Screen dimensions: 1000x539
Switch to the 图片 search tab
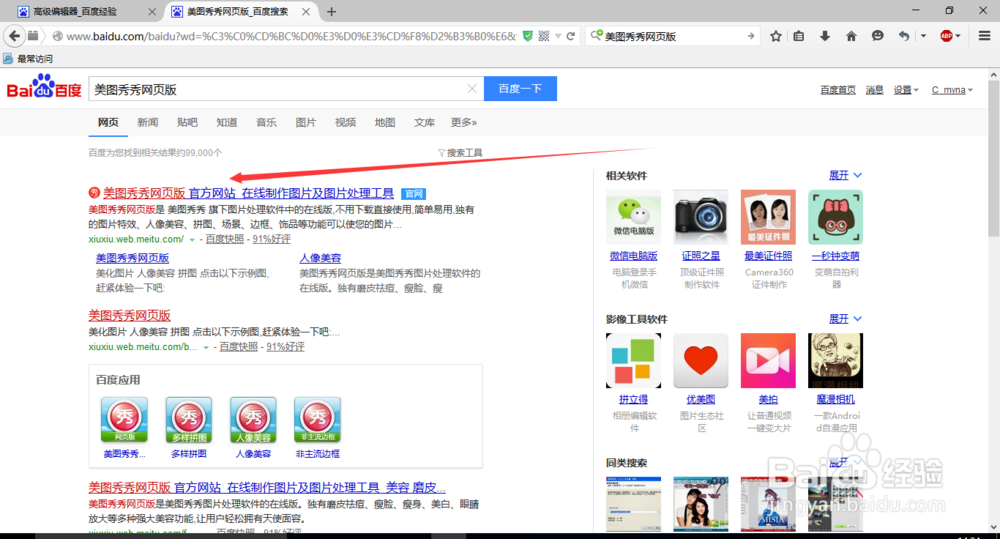click(x=306, y=122)
